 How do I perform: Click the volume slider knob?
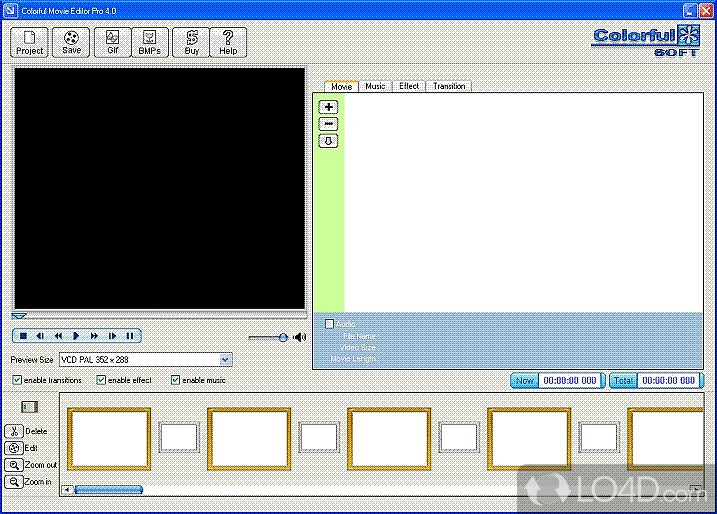pyautogui.click(x=283, y=337)
